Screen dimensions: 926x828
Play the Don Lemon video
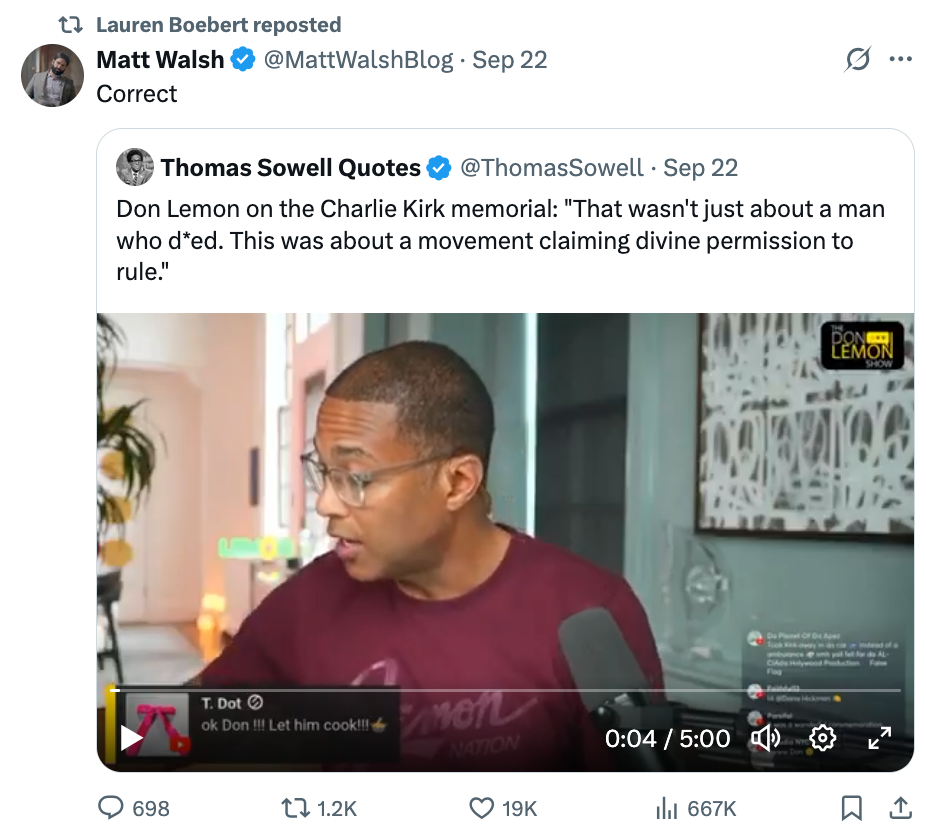point(132,738)
